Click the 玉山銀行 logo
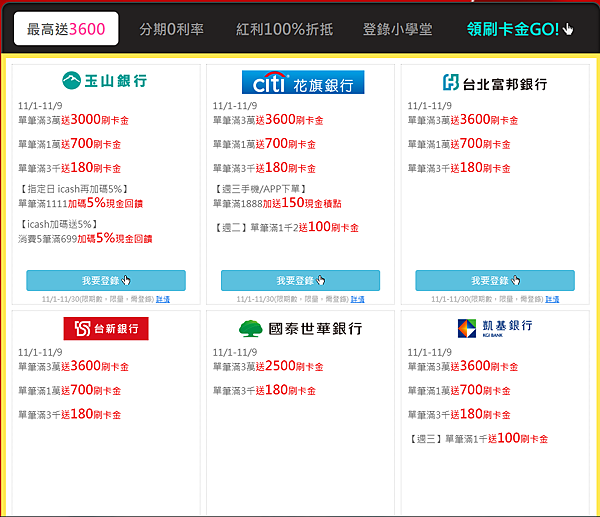The width and height of the screenshot is (600, 517). click(x=104, y=80)
